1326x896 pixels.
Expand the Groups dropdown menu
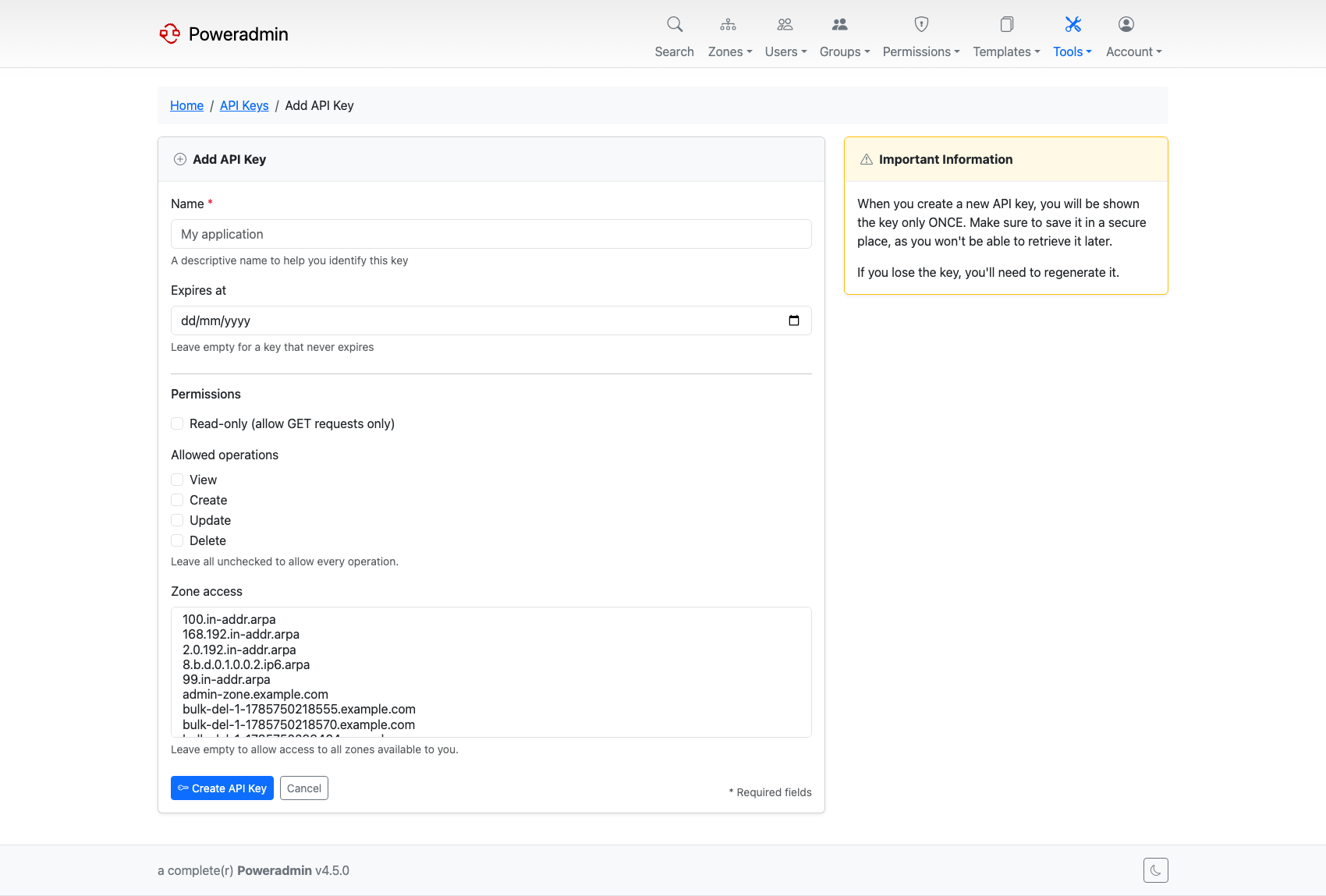[x=845, y=51]
